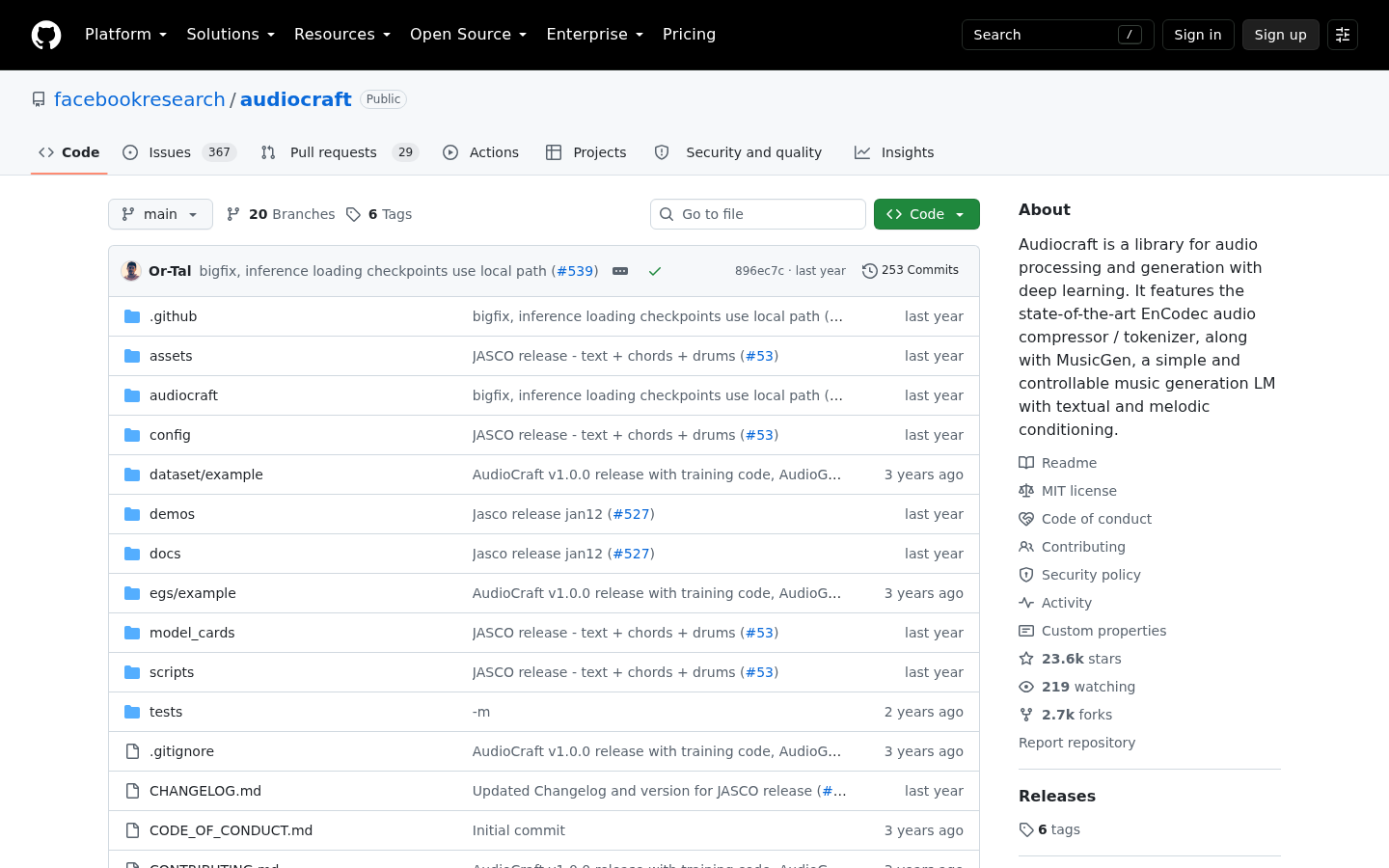Screen dimensions: 1389x868
Task: Click the .gitignore file icon
Action: click(132, 751)
